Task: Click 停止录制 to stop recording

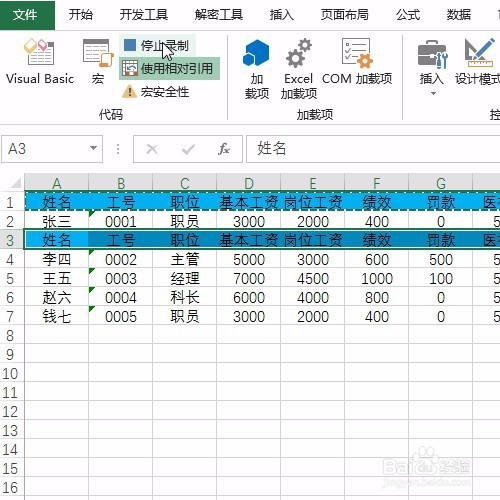Action: pos(157,45)
